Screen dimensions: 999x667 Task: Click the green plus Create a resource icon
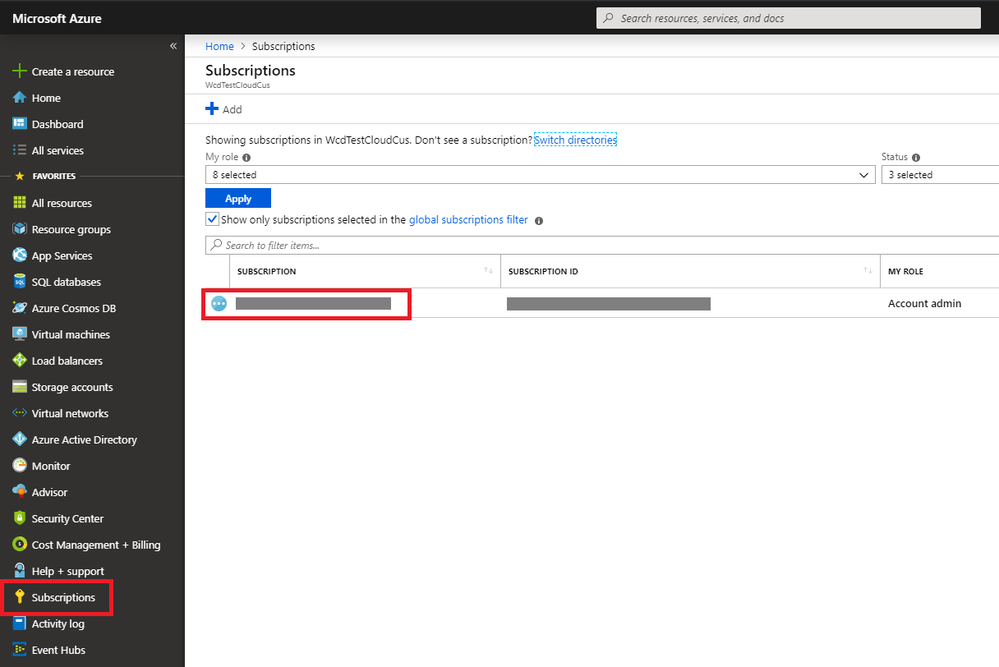coord(20,71)
